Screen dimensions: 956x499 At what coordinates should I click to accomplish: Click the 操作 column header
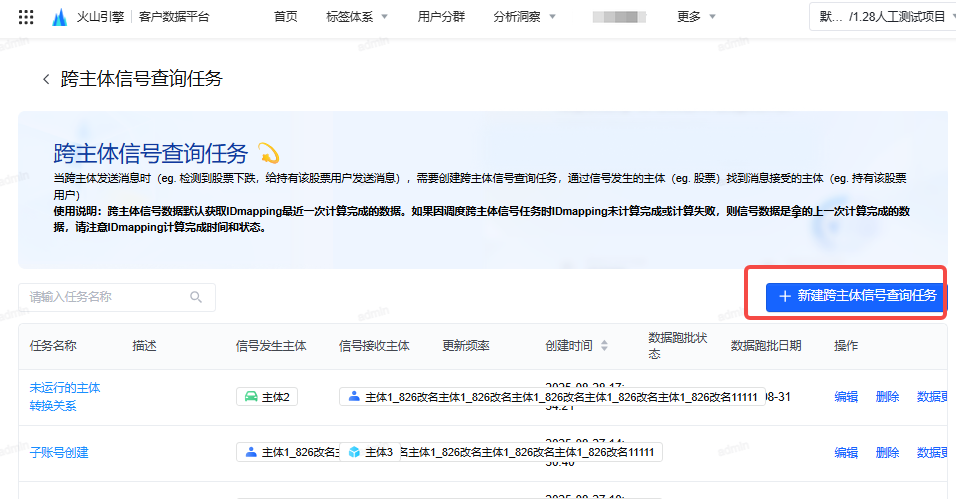pyautogui.click(x=846, y=346)
